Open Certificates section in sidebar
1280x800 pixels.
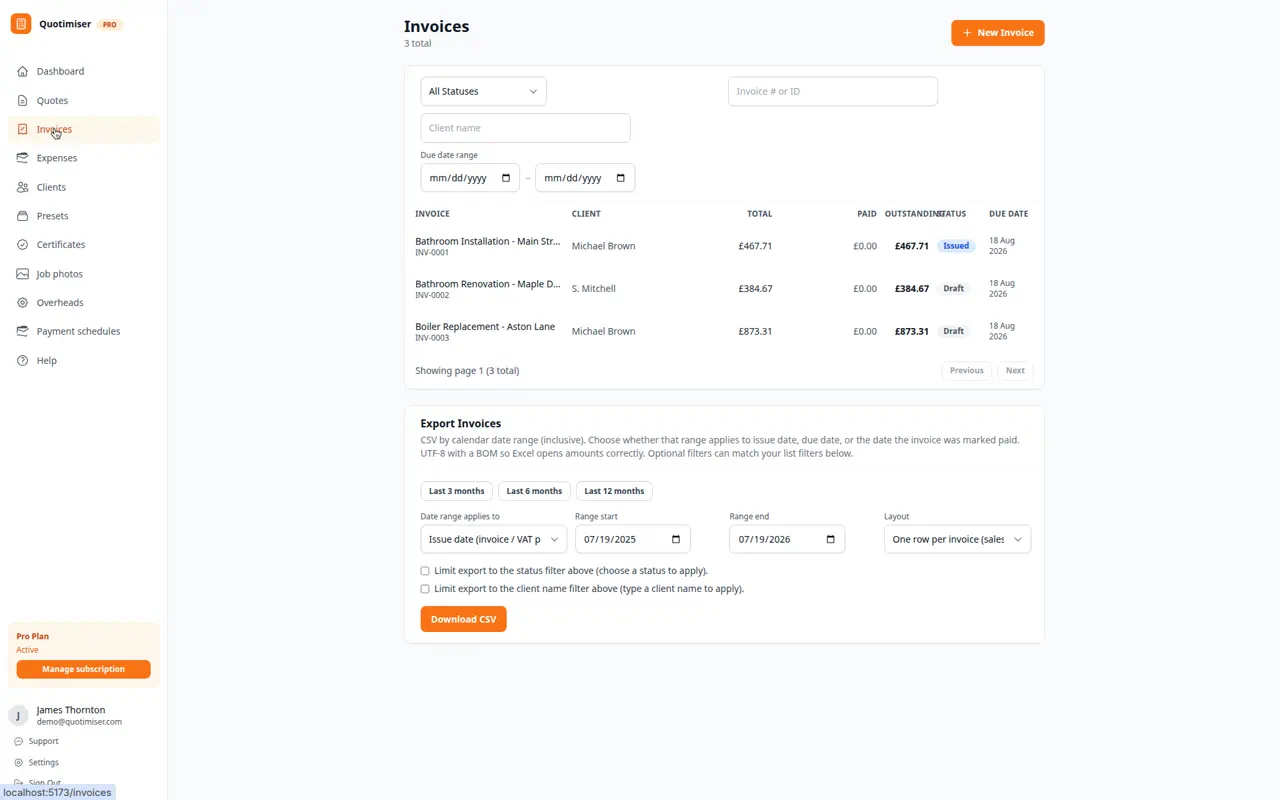coord(83,244)
